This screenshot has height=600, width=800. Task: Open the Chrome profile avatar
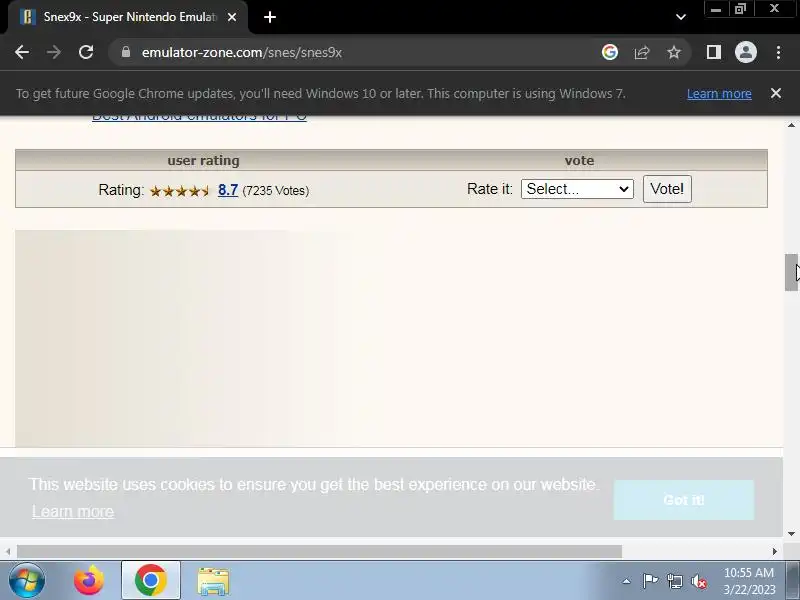tap(745, 52)
